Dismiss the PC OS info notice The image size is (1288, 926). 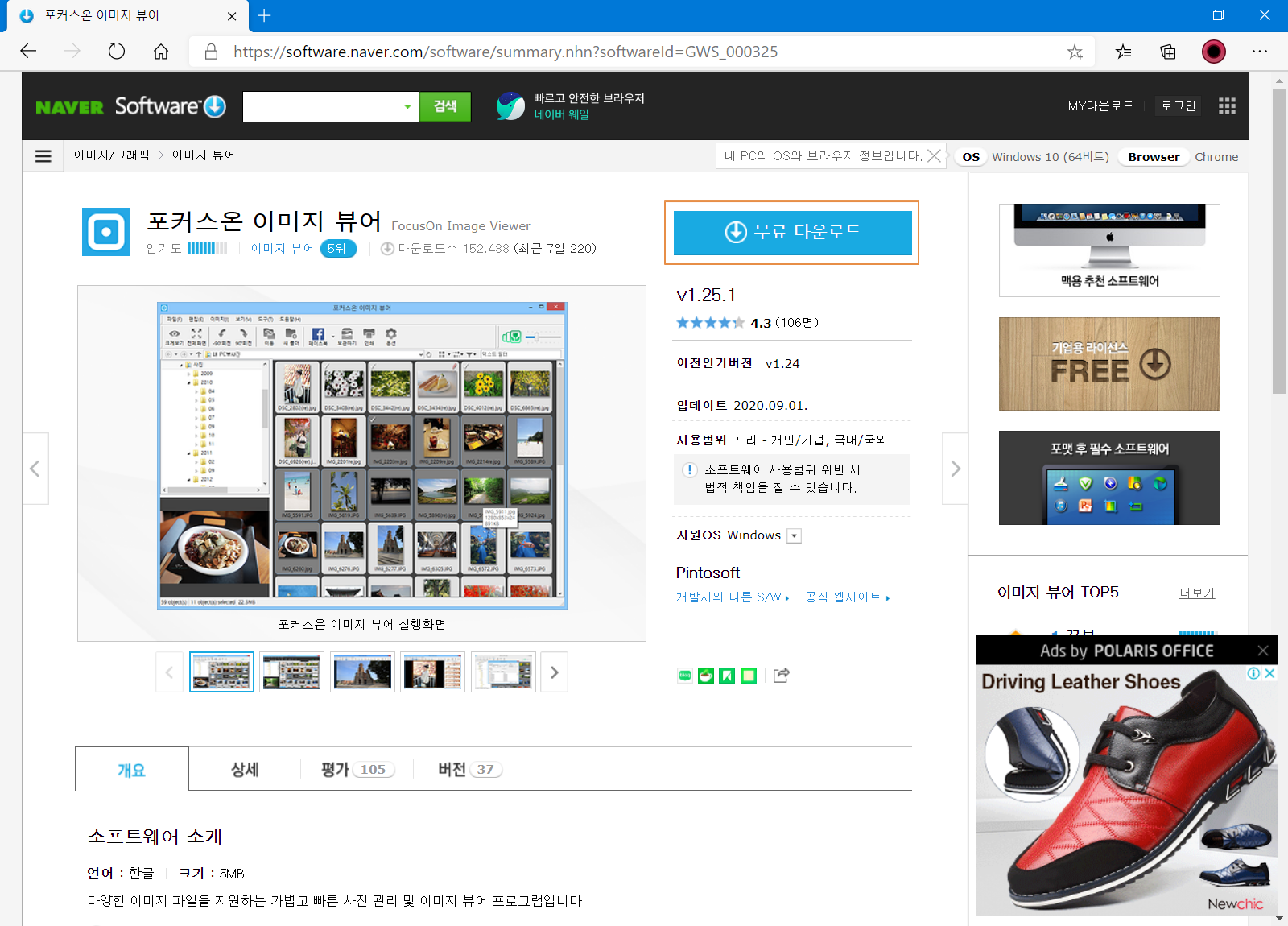[x=934, y=156]
